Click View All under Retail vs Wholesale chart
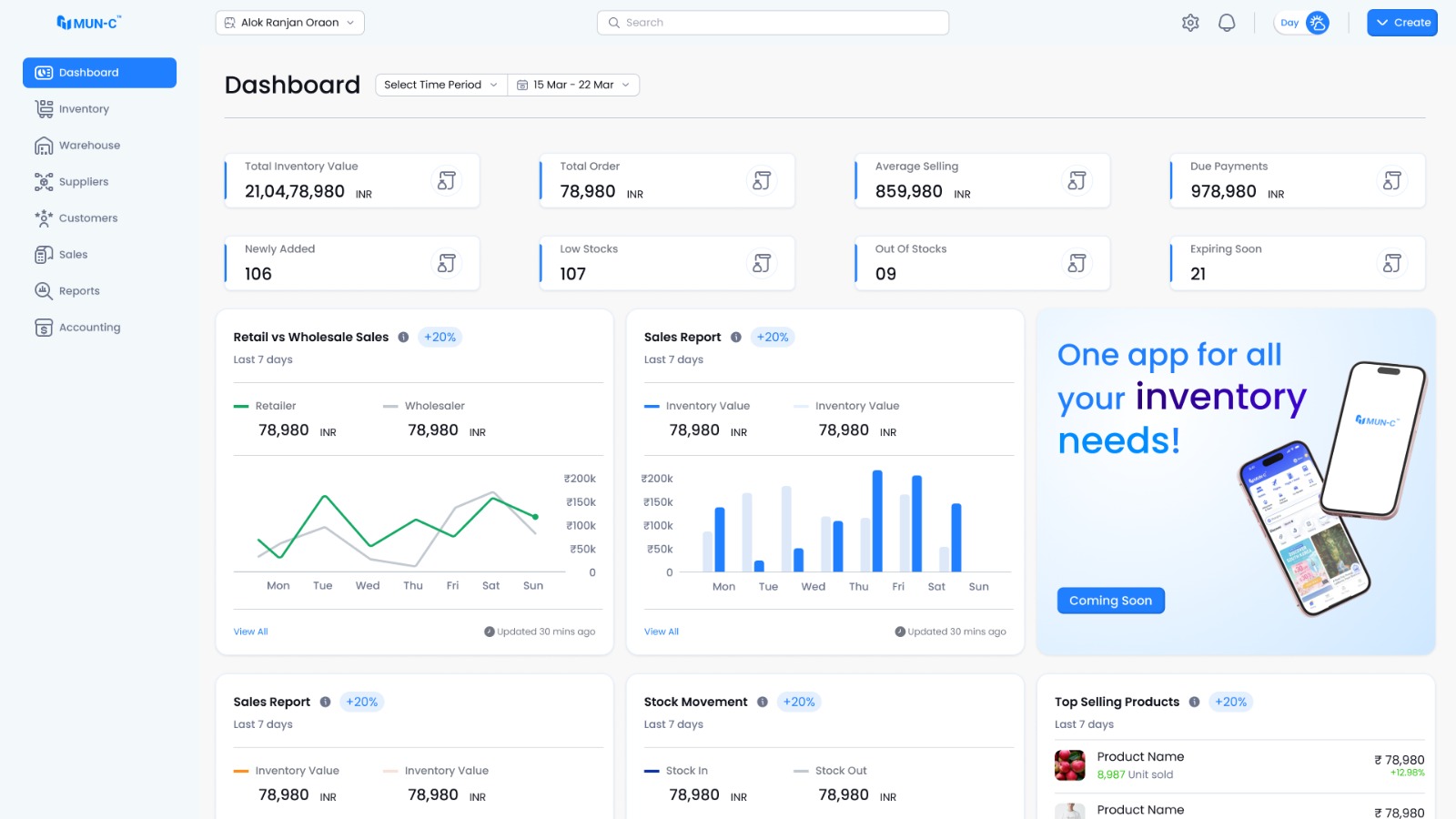 click(250, 632)
